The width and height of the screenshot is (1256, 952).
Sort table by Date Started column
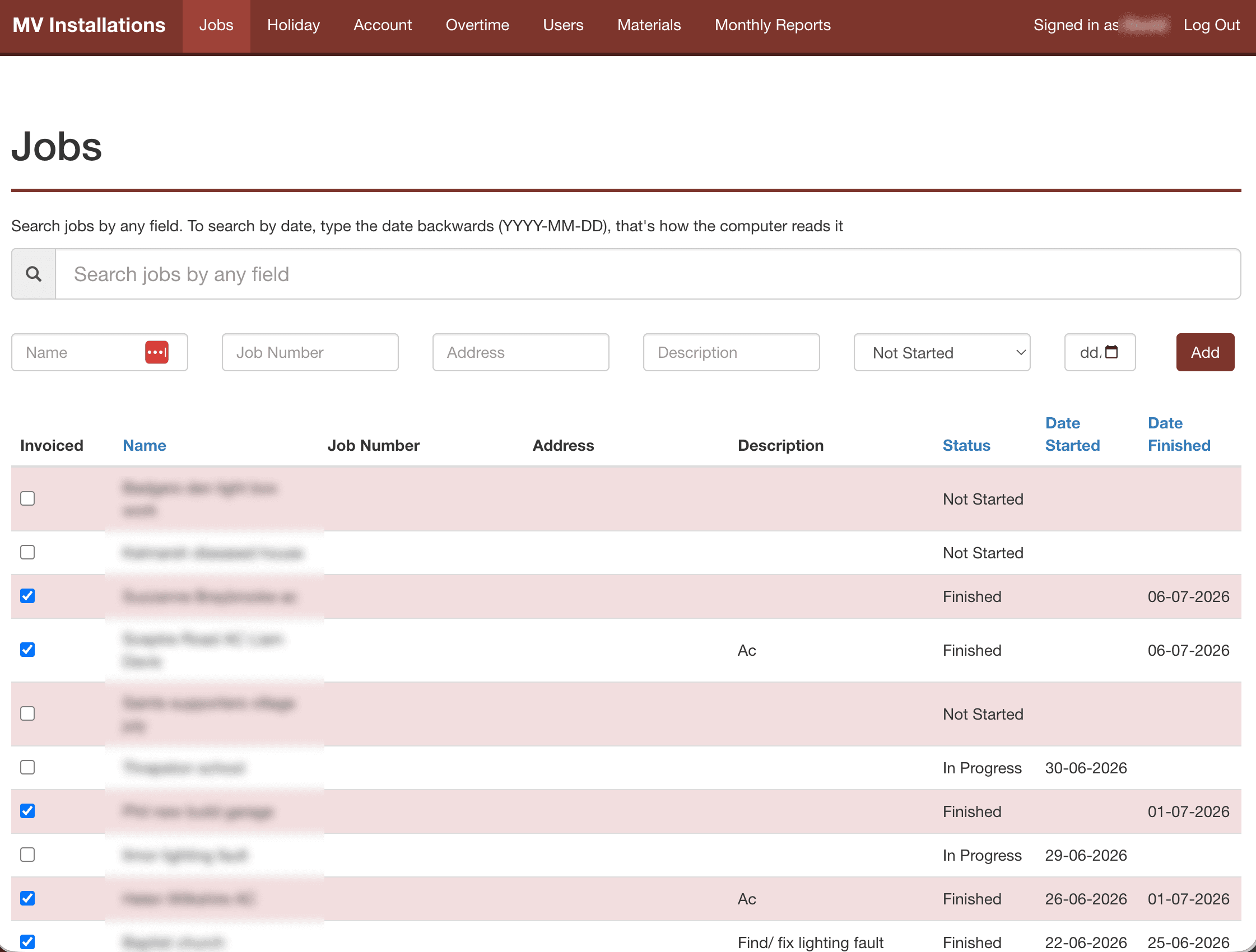pyautogui.click(x=1072, y=434)
